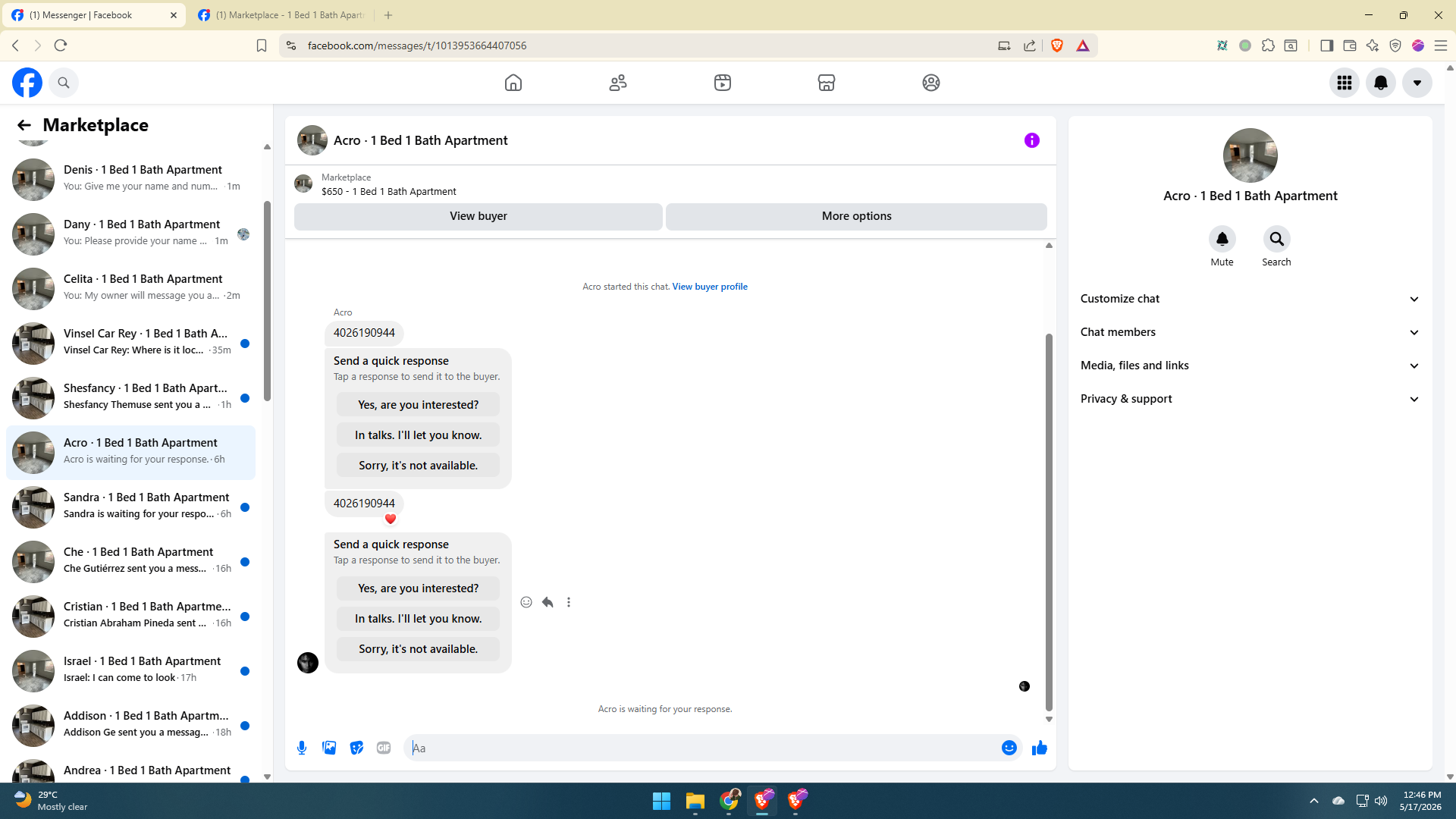Send last 'Yes, are you interested?' quick response

[419, 588]
